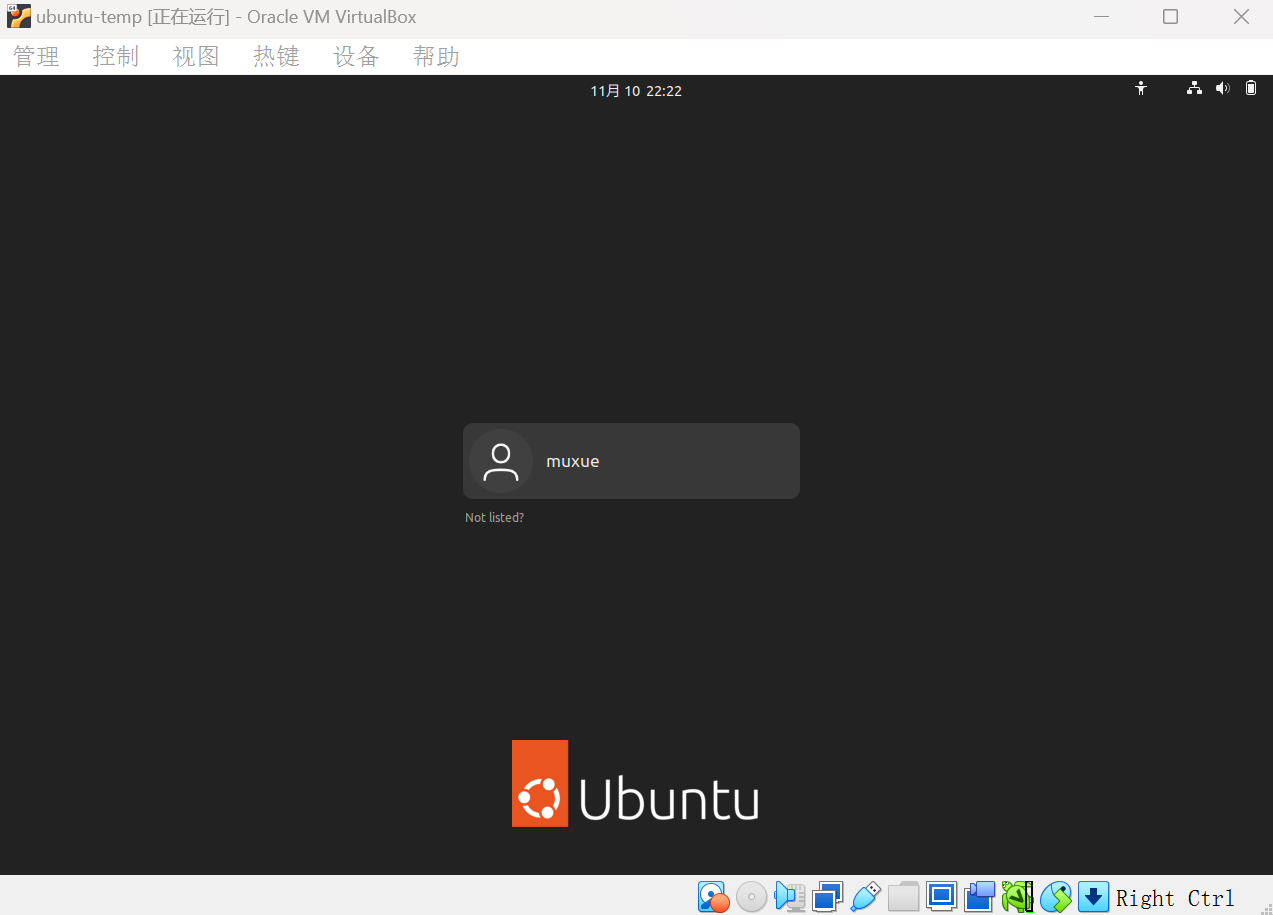The height and width of the screenshot is (915, 1273).
Task: Click the USB devices icon
Action: pos(865,897)
